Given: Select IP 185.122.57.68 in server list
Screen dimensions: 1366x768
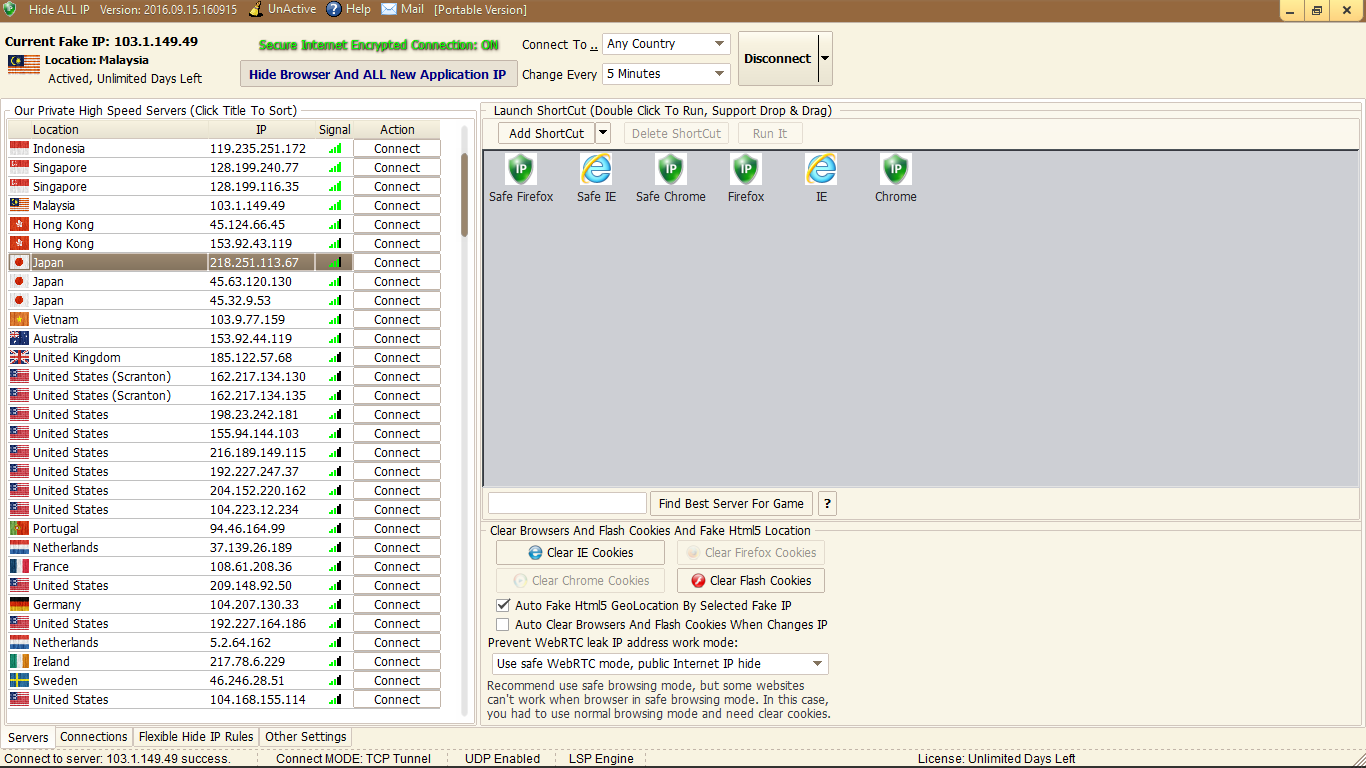Looking at the screenshot, I should click(x=251, y=357).
